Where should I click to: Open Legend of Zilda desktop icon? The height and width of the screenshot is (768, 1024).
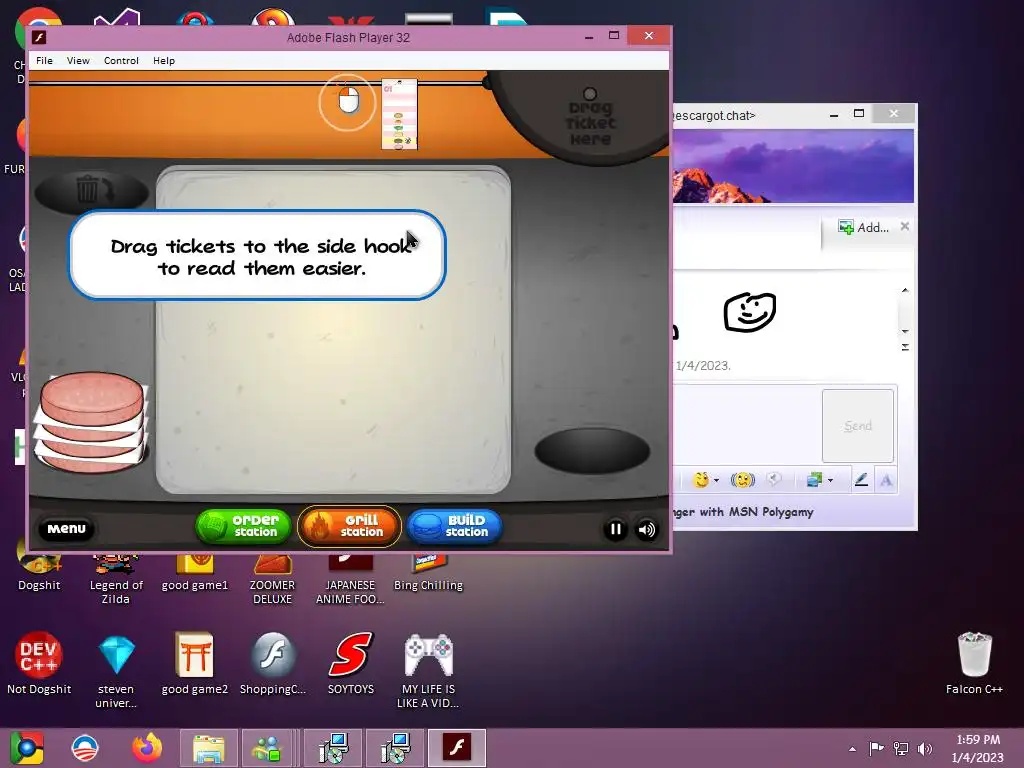[x=116, y=578]
